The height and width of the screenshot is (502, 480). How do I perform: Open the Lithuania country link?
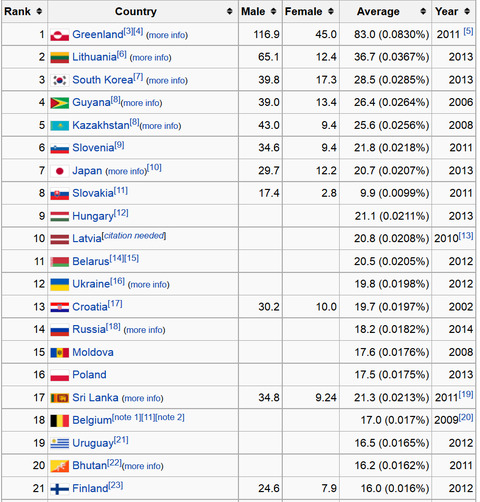(x=94, y=57)
